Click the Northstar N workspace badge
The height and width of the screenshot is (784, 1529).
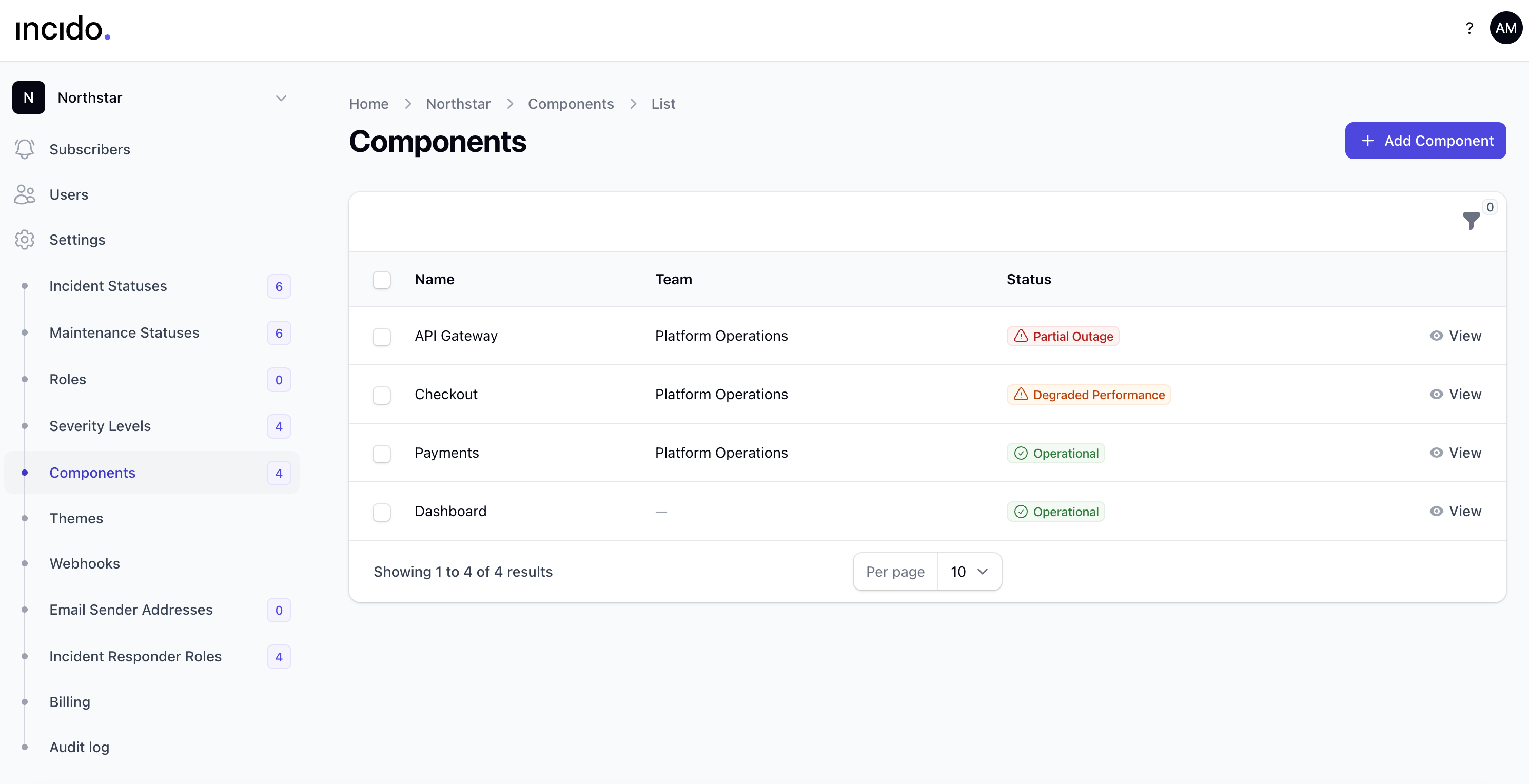pos(29,97)
